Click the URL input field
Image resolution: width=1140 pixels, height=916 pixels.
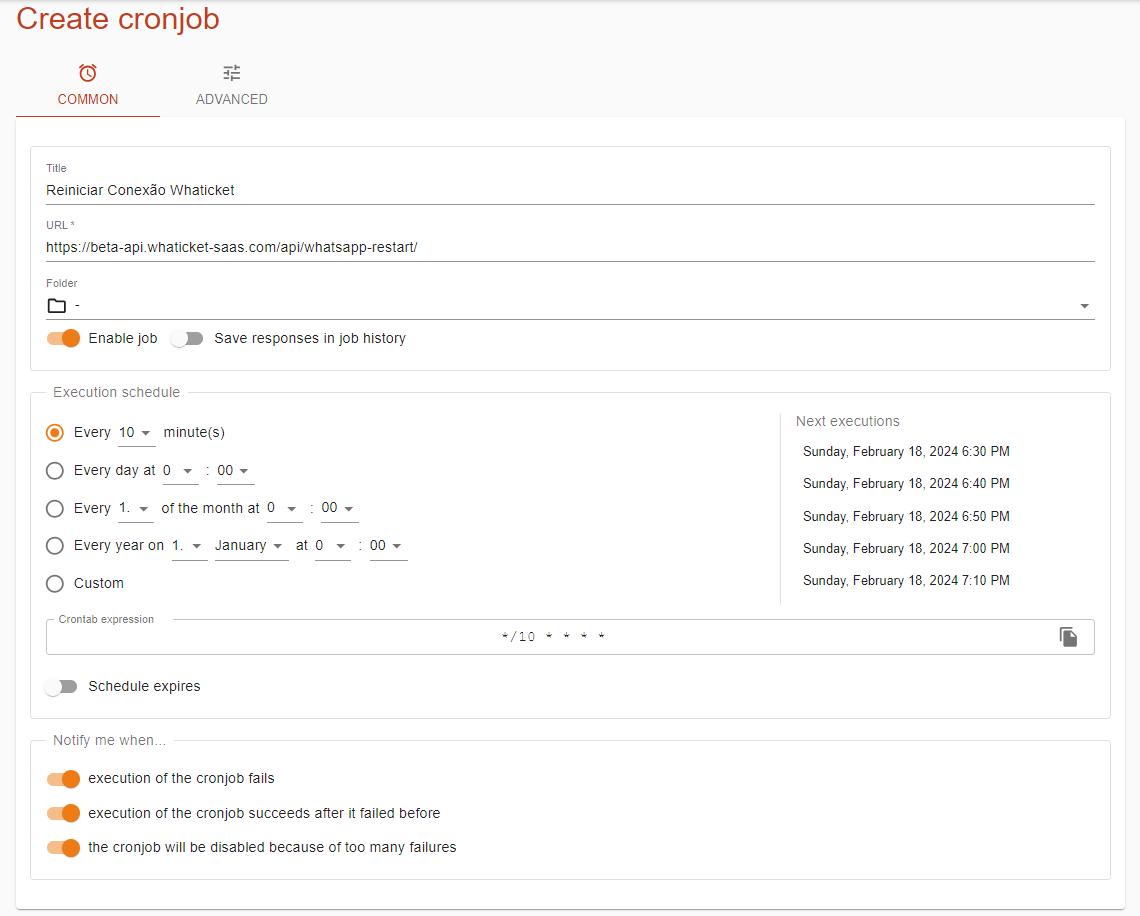click(570, 247)
